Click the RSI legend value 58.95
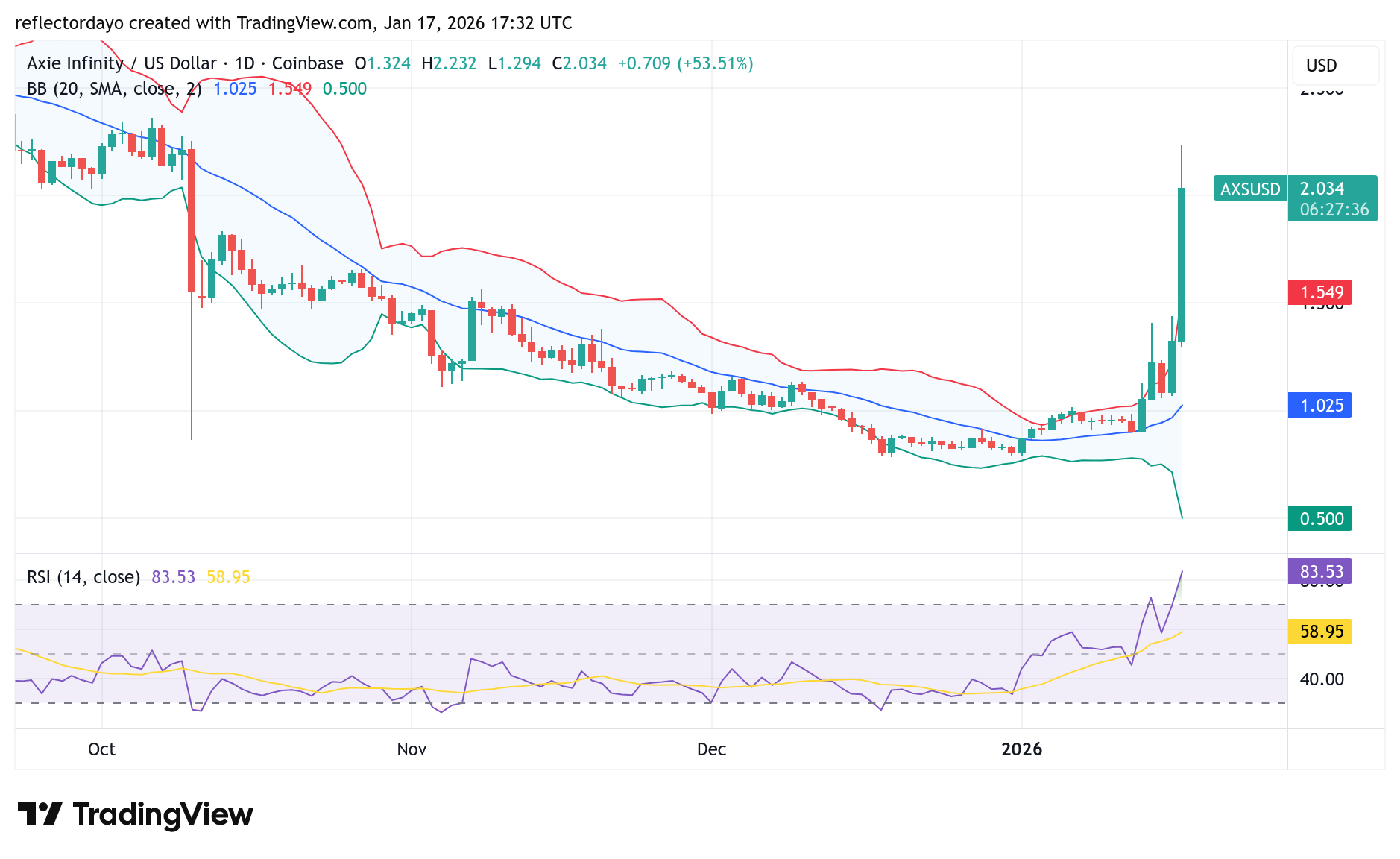This screenshot has height=859, width=1400. (228, 577)
